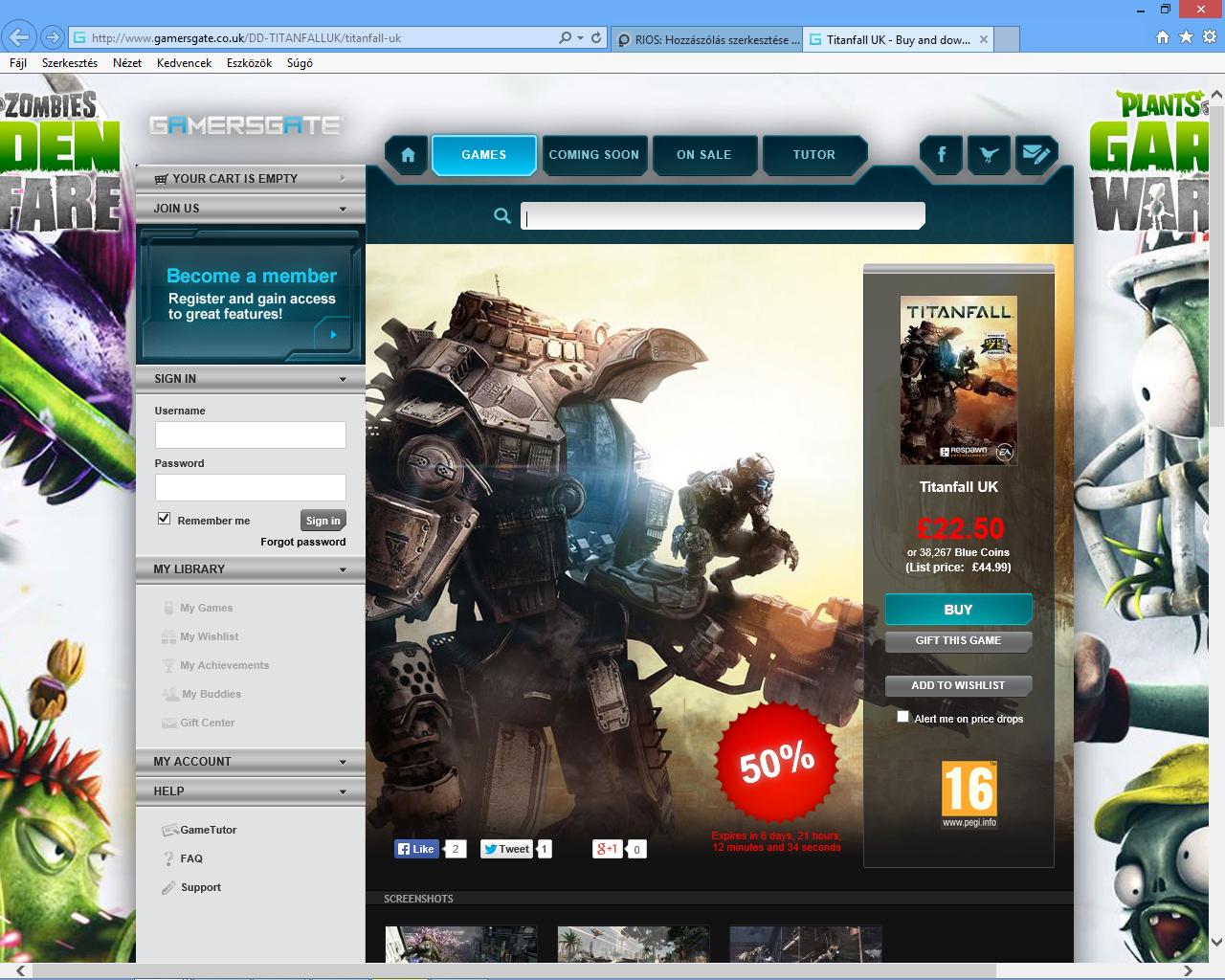This screenshot has height=980, width=1225.
Task: Open the FAQ link
Action: (191, 858)
